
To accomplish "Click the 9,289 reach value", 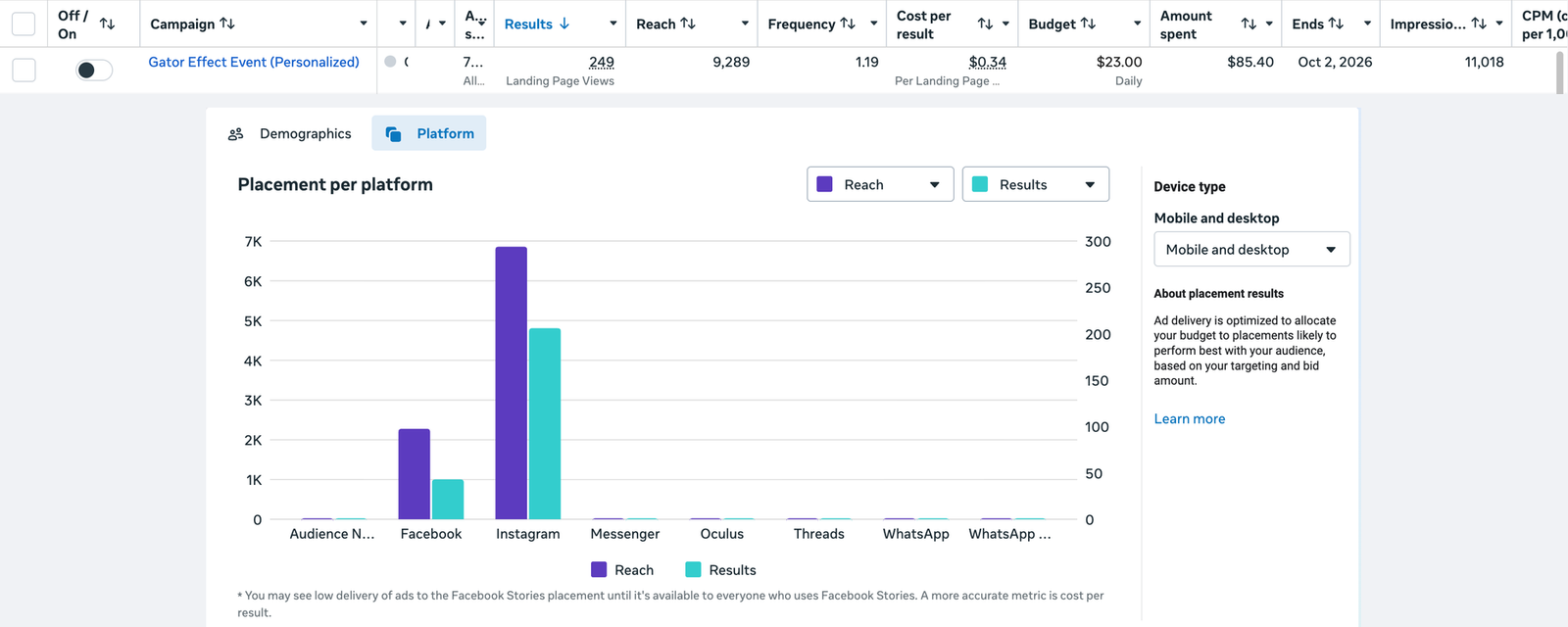I will point(731,62).
